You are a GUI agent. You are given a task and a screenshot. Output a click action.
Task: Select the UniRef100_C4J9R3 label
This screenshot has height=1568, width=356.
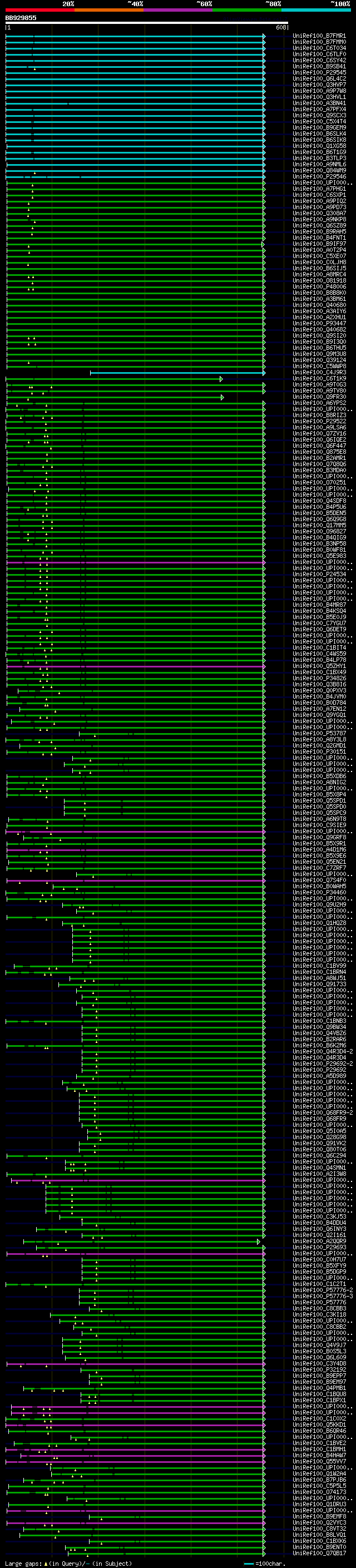[x=319, y=373]
